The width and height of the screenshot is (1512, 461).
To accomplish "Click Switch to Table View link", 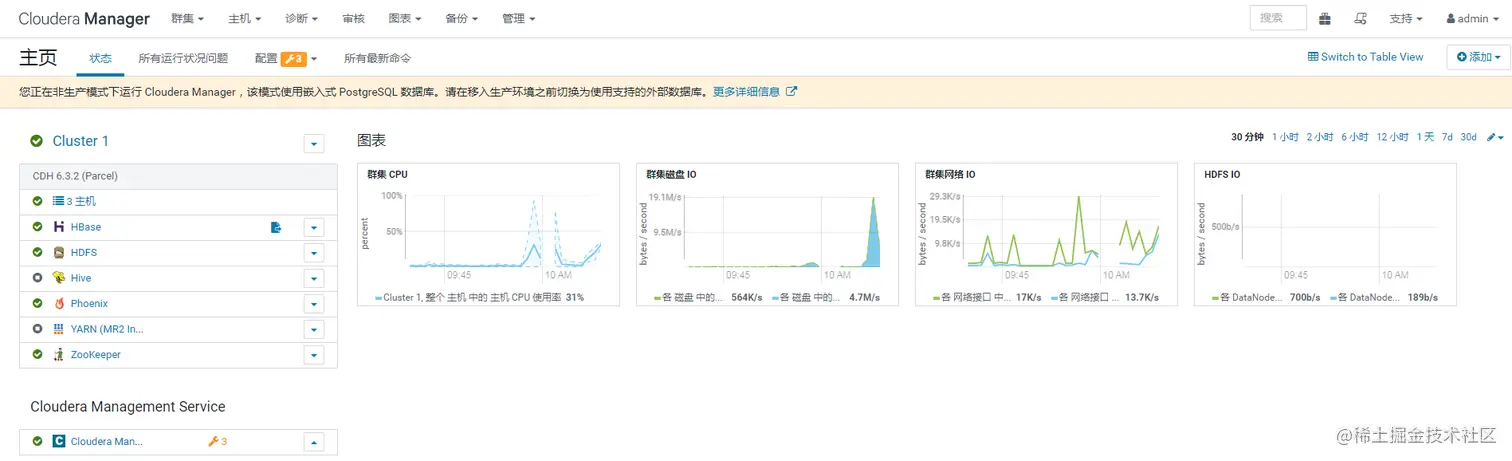I will click(x=1365, y=57).
